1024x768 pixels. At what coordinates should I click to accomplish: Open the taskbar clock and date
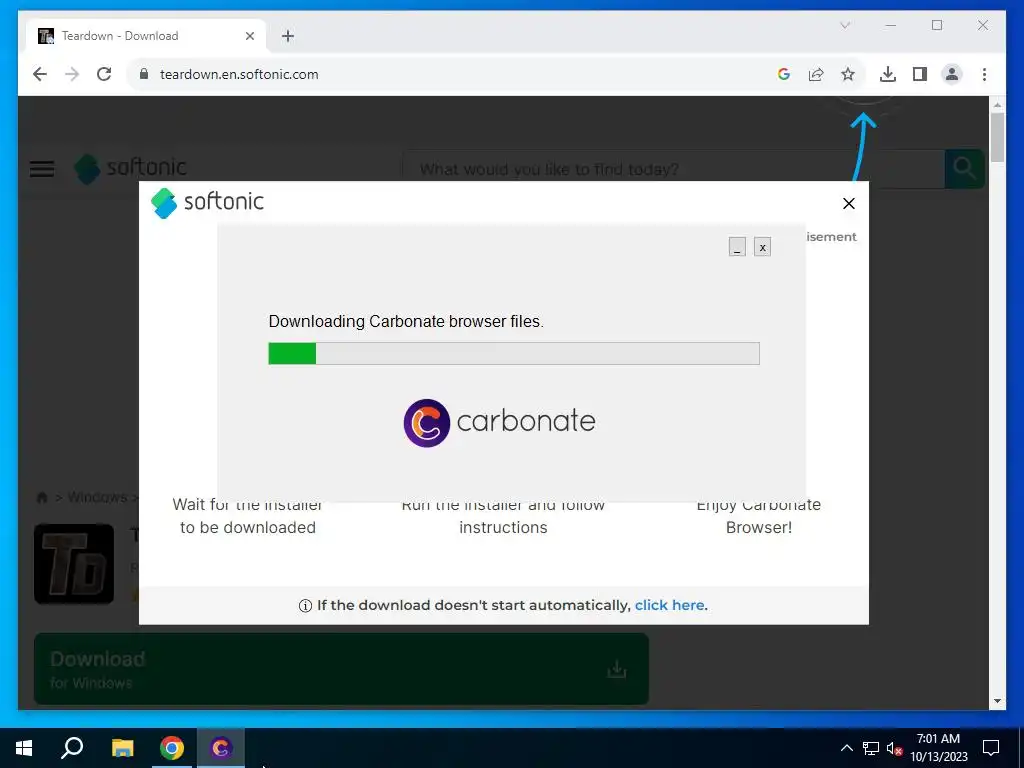(x=938, y=748)
